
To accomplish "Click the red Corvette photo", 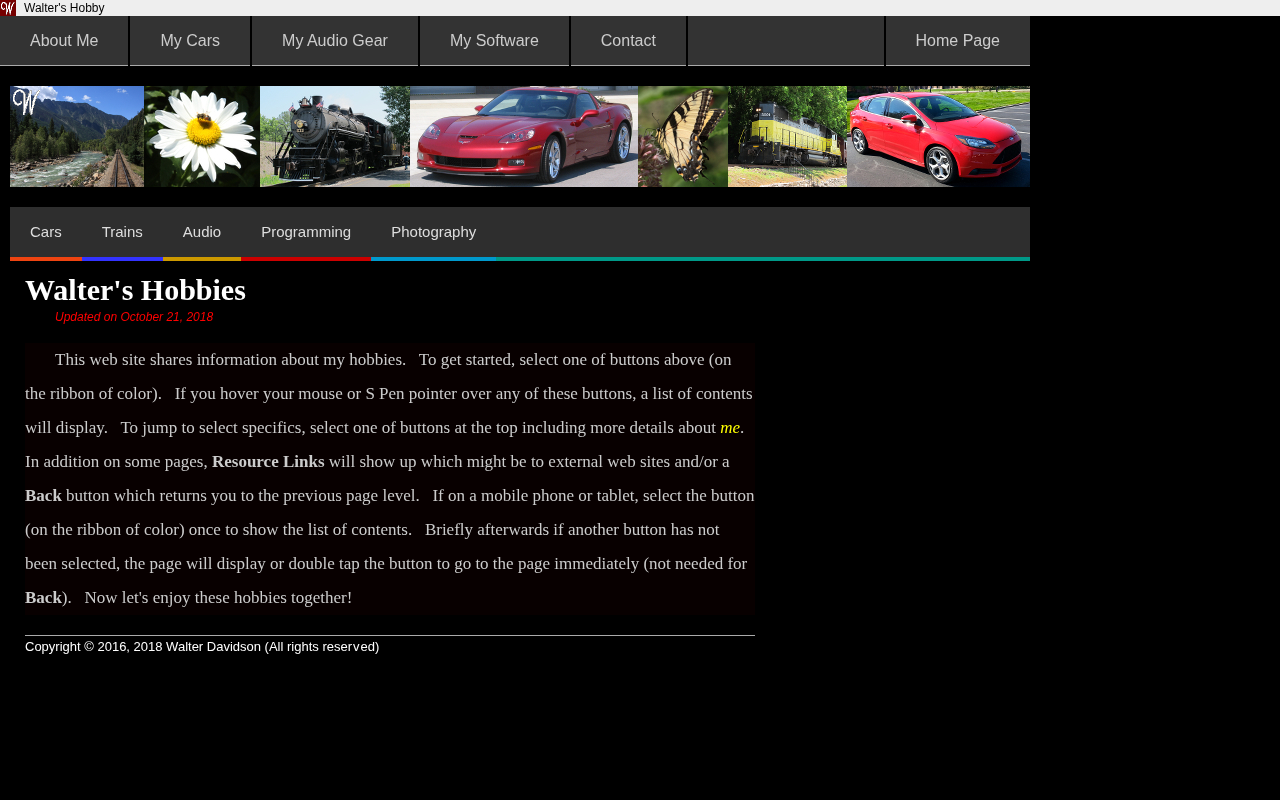I will [524, 136].
